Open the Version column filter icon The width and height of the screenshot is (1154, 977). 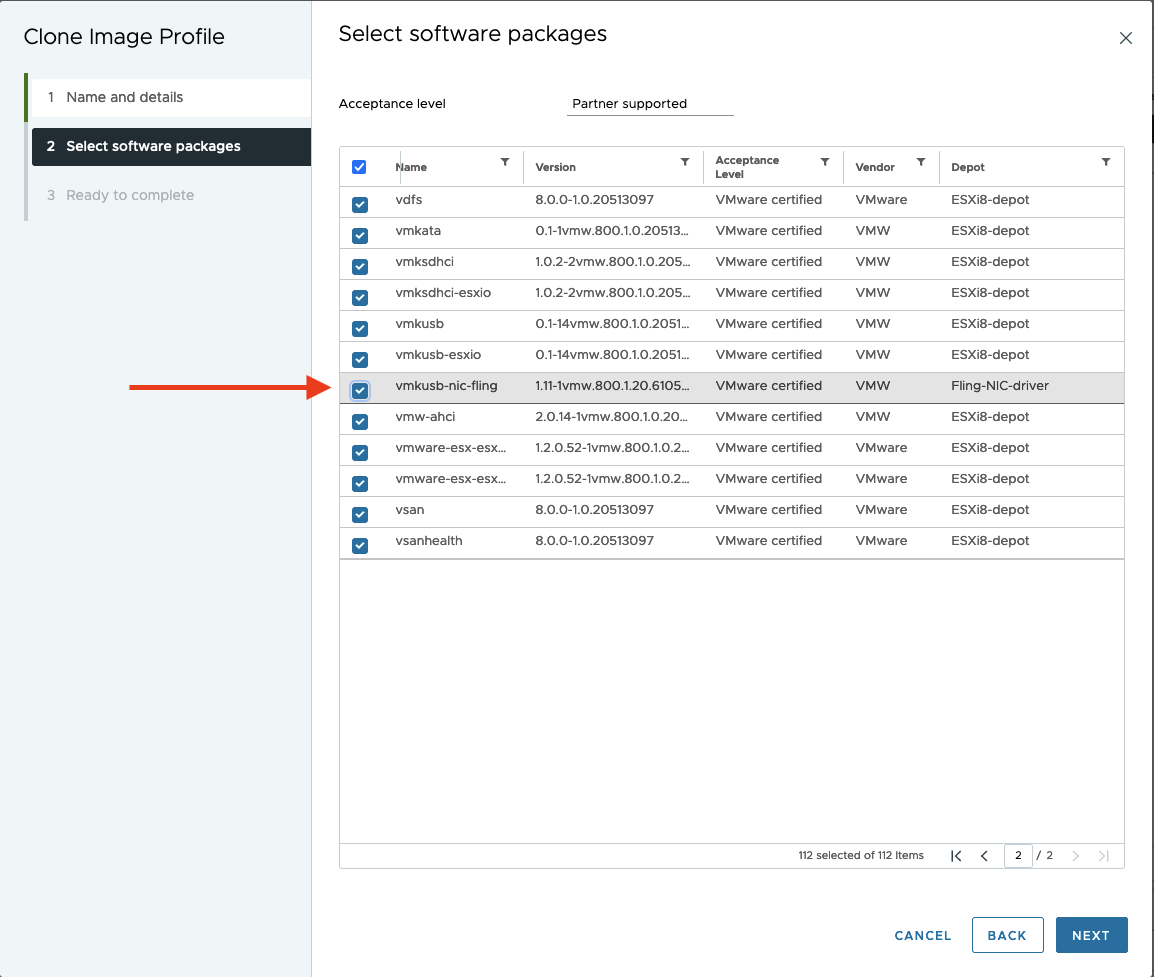(x=685, y=162)
